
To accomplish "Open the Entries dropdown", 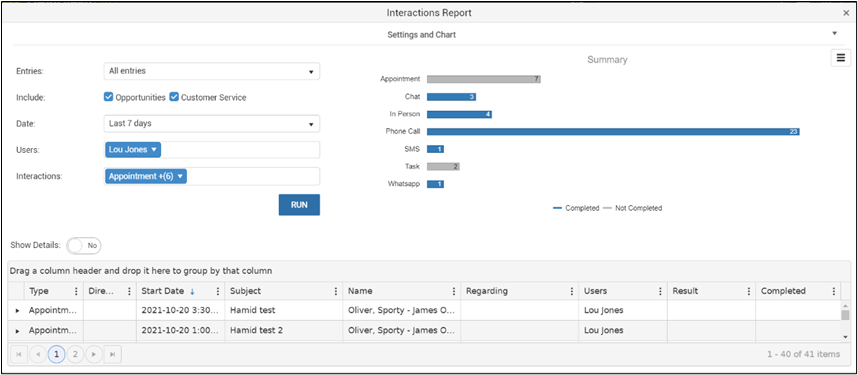I will click(212, 71).
